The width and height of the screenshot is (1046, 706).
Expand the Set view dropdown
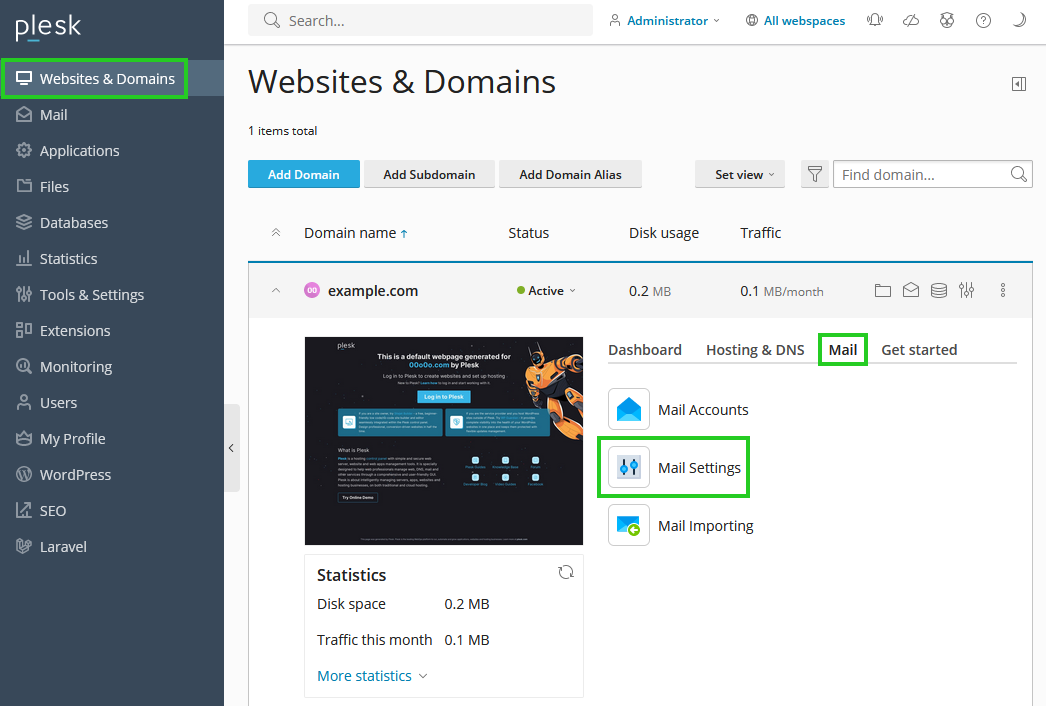pyautogui.click(x=739, y=174)
